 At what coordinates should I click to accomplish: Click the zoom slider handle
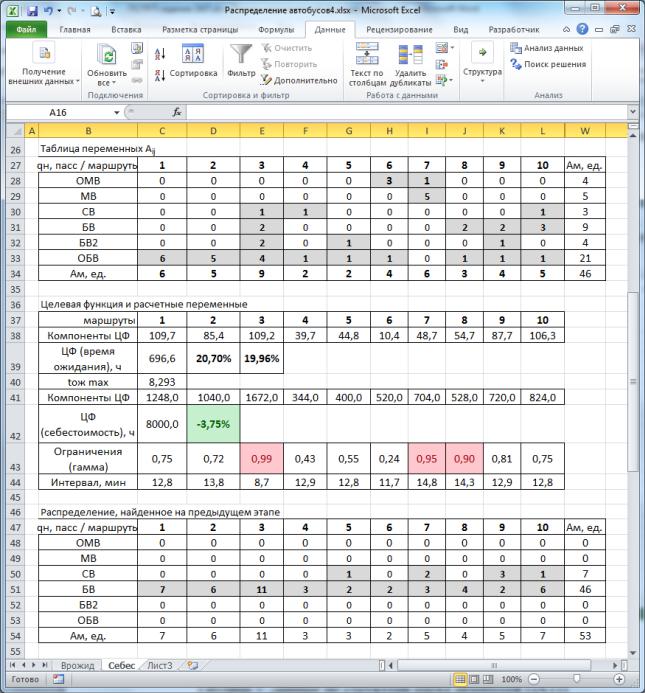pos(576,679)
